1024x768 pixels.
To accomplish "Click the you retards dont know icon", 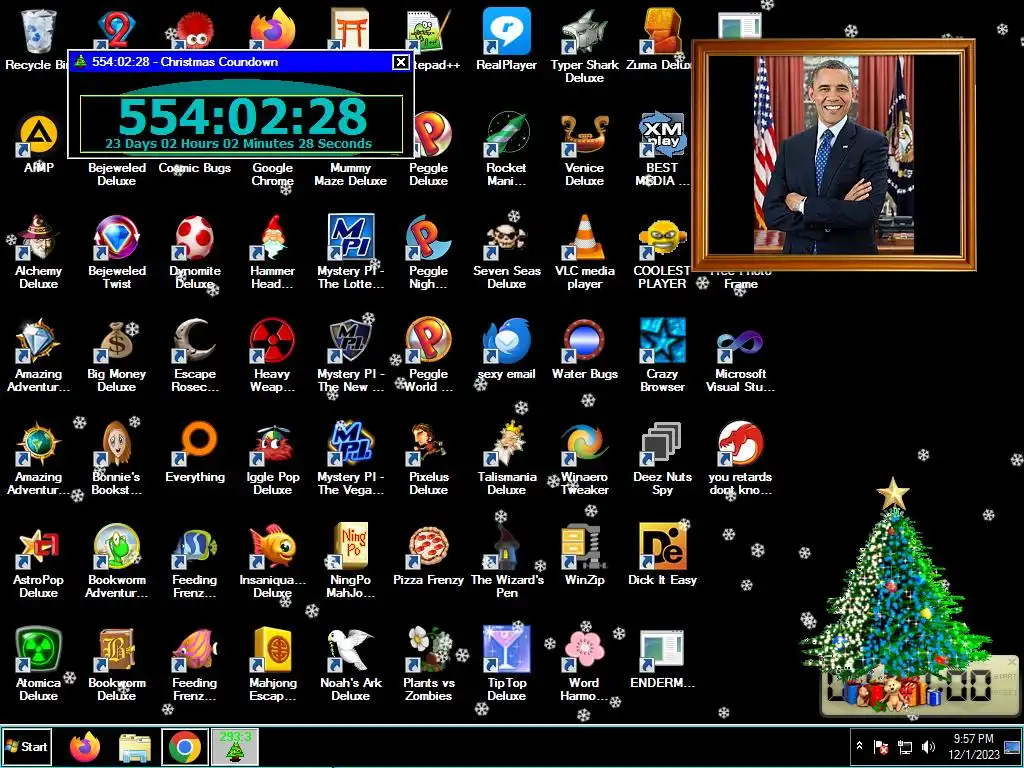I will 741,444.
